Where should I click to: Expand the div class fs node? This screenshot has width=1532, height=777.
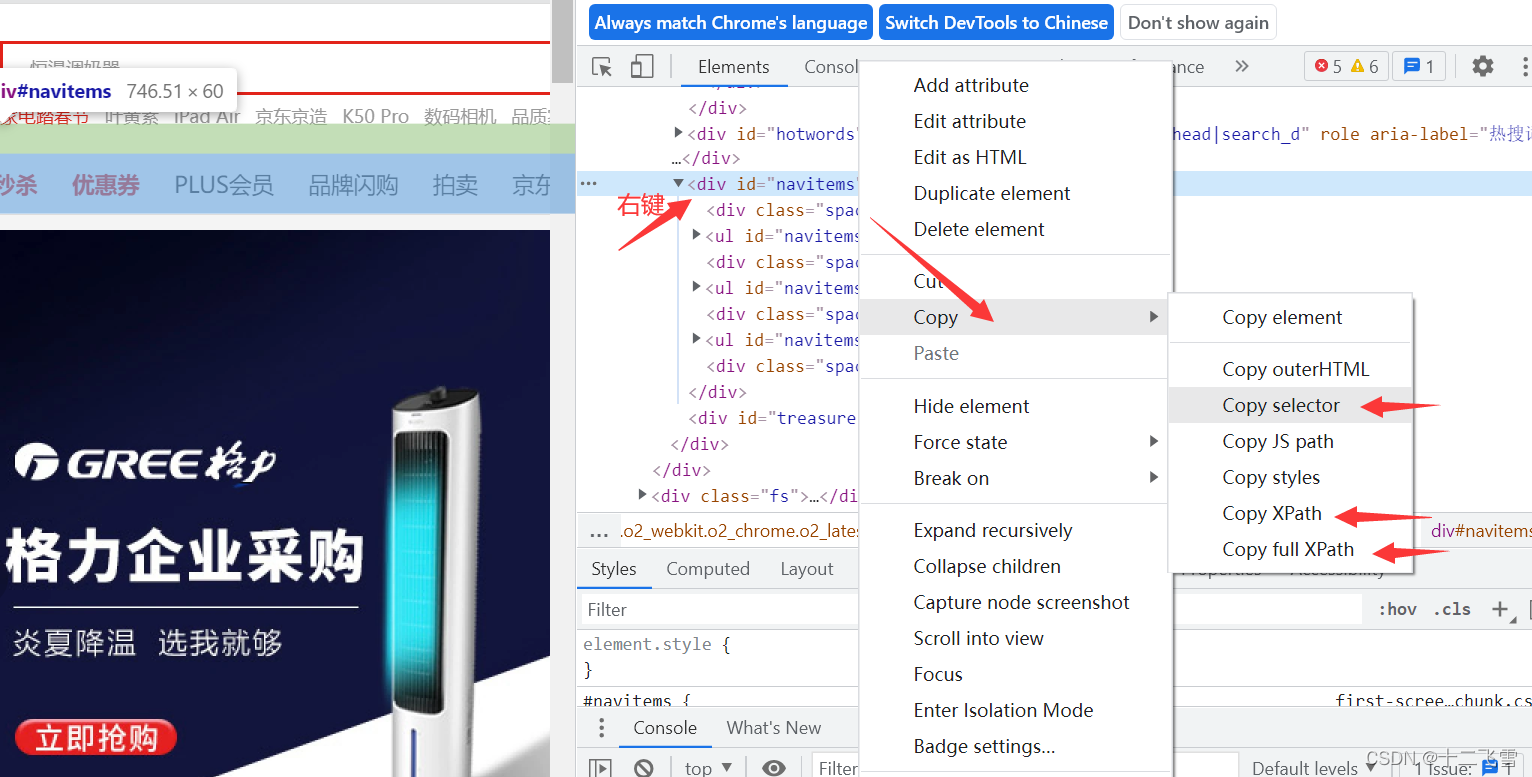642,495
